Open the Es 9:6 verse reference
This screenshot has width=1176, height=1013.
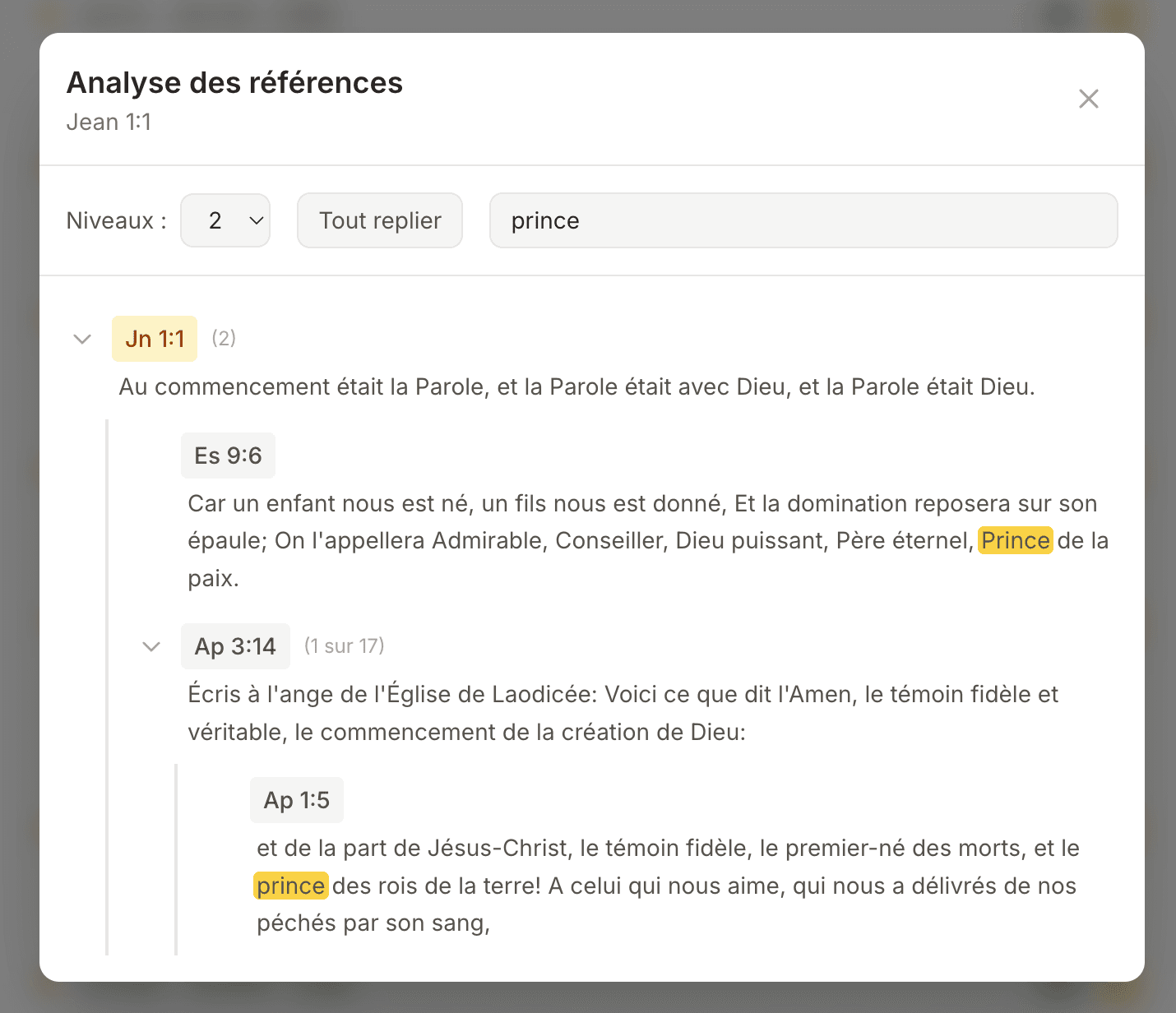point(228,455)
